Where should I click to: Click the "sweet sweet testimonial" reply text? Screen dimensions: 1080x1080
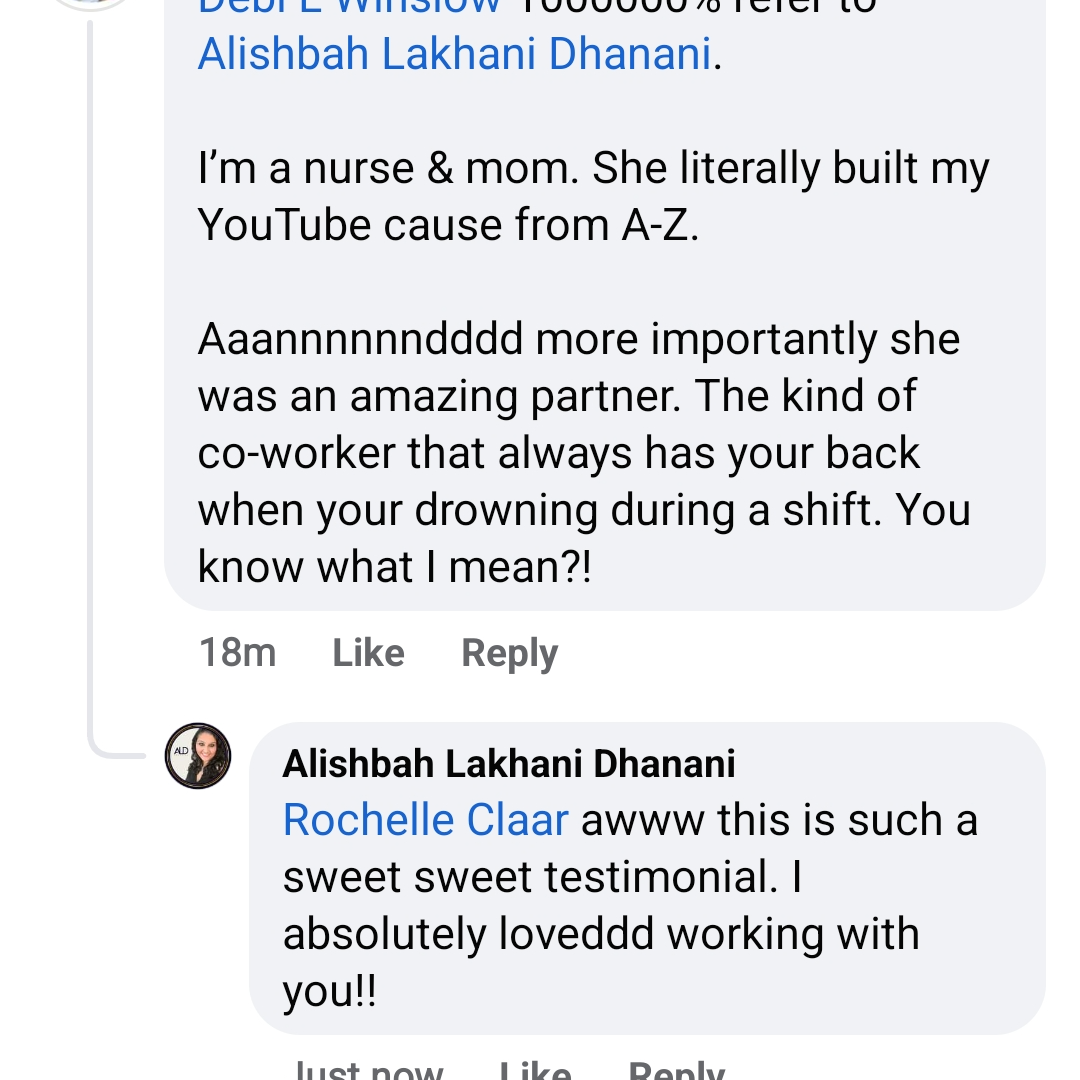(530, 877)
